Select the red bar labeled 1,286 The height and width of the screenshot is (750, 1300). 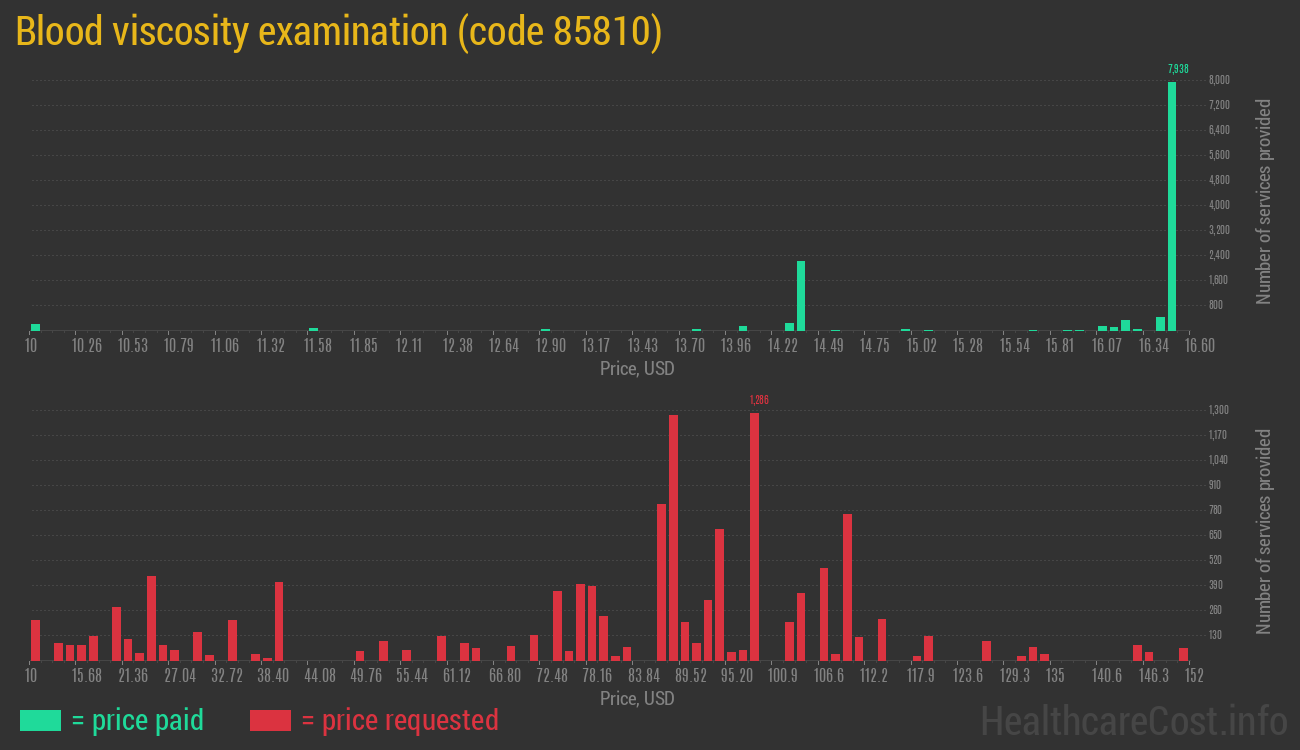point(754,536)
